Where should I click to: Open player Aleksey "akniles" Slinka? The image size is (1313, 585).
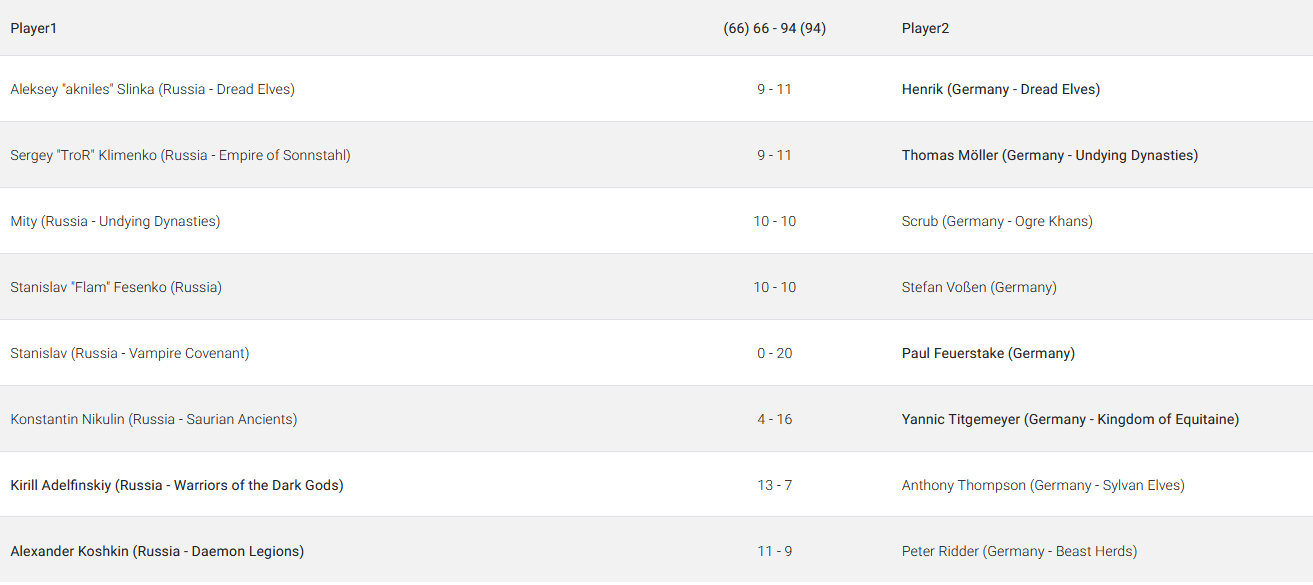coord(152,89)
